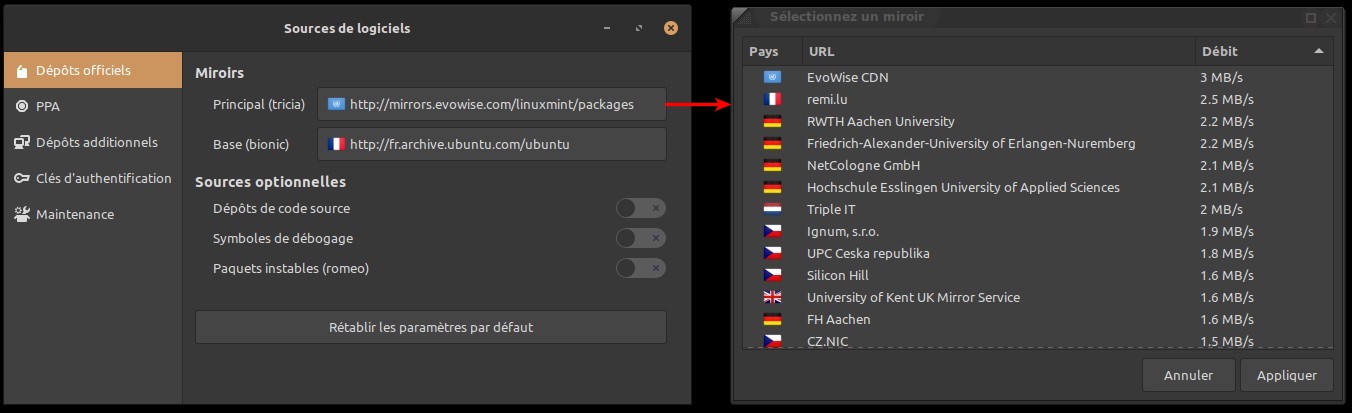Toggle Symboles de débogage switch on

(640, 238)
